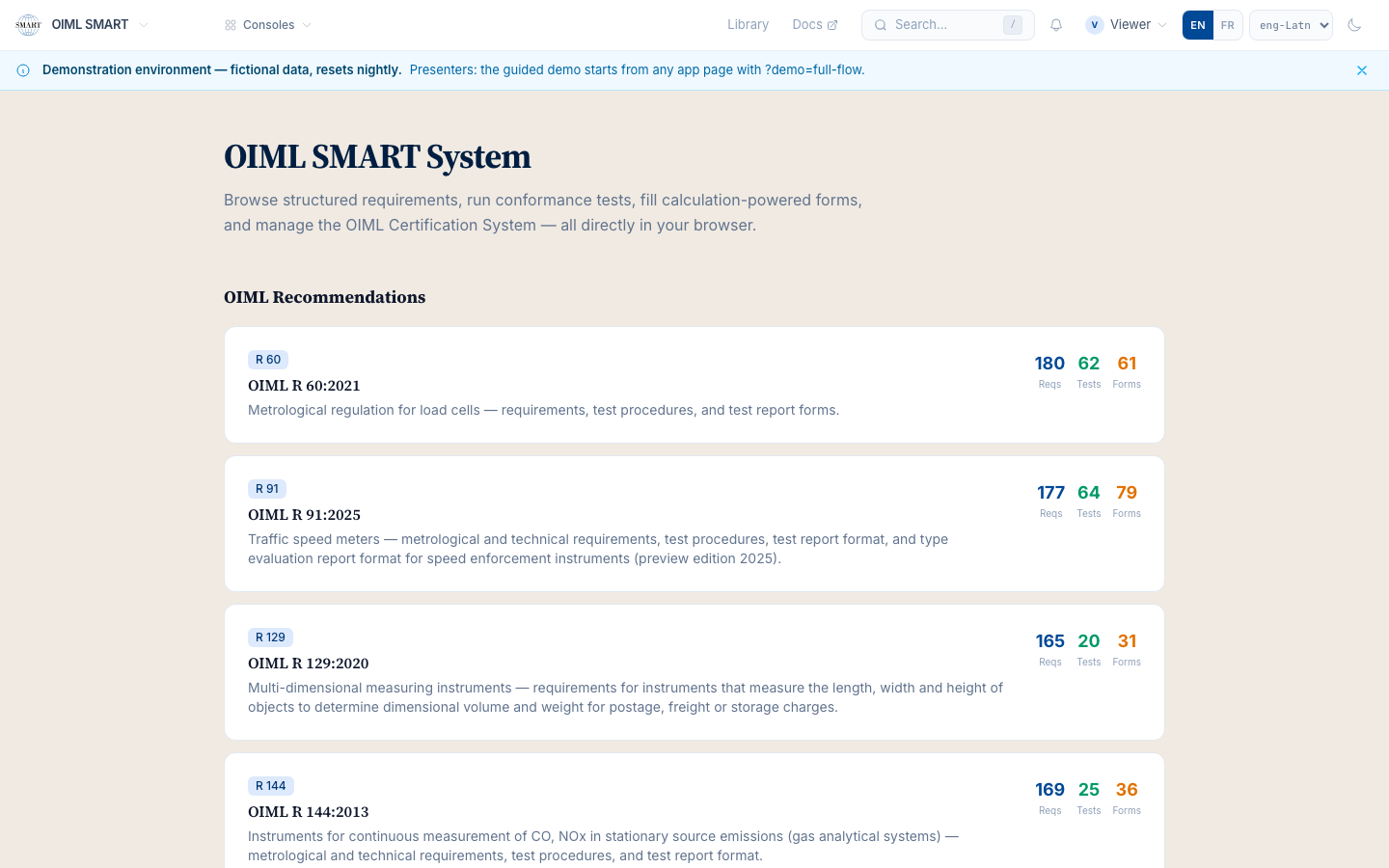Click the 20 Tests count for R 129
Image resolution: width=1389 pixels, height=868 pixels.
tap(1089, 649)
